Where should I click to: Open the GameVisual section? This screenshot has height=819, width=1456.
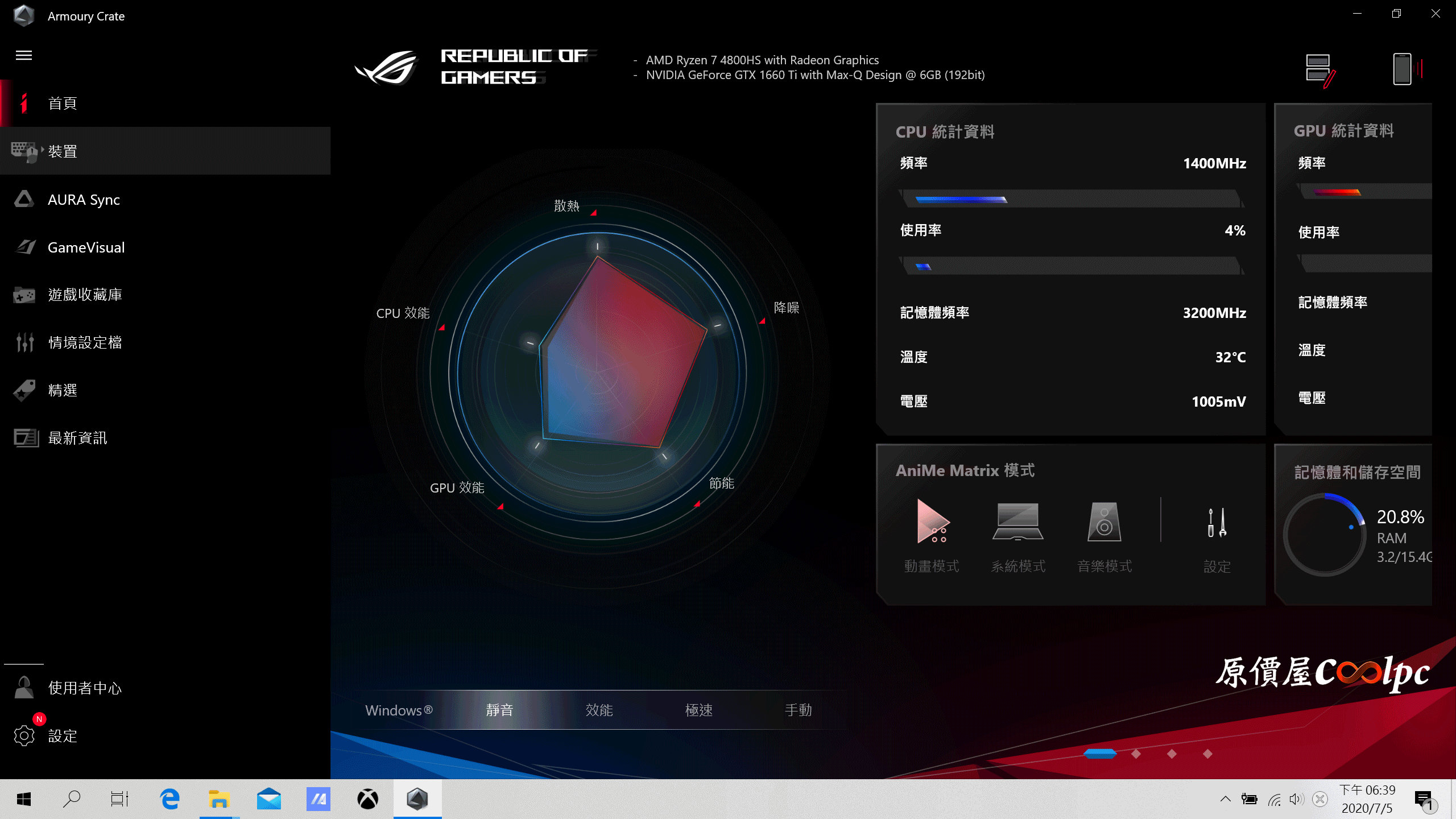point(165,247)
